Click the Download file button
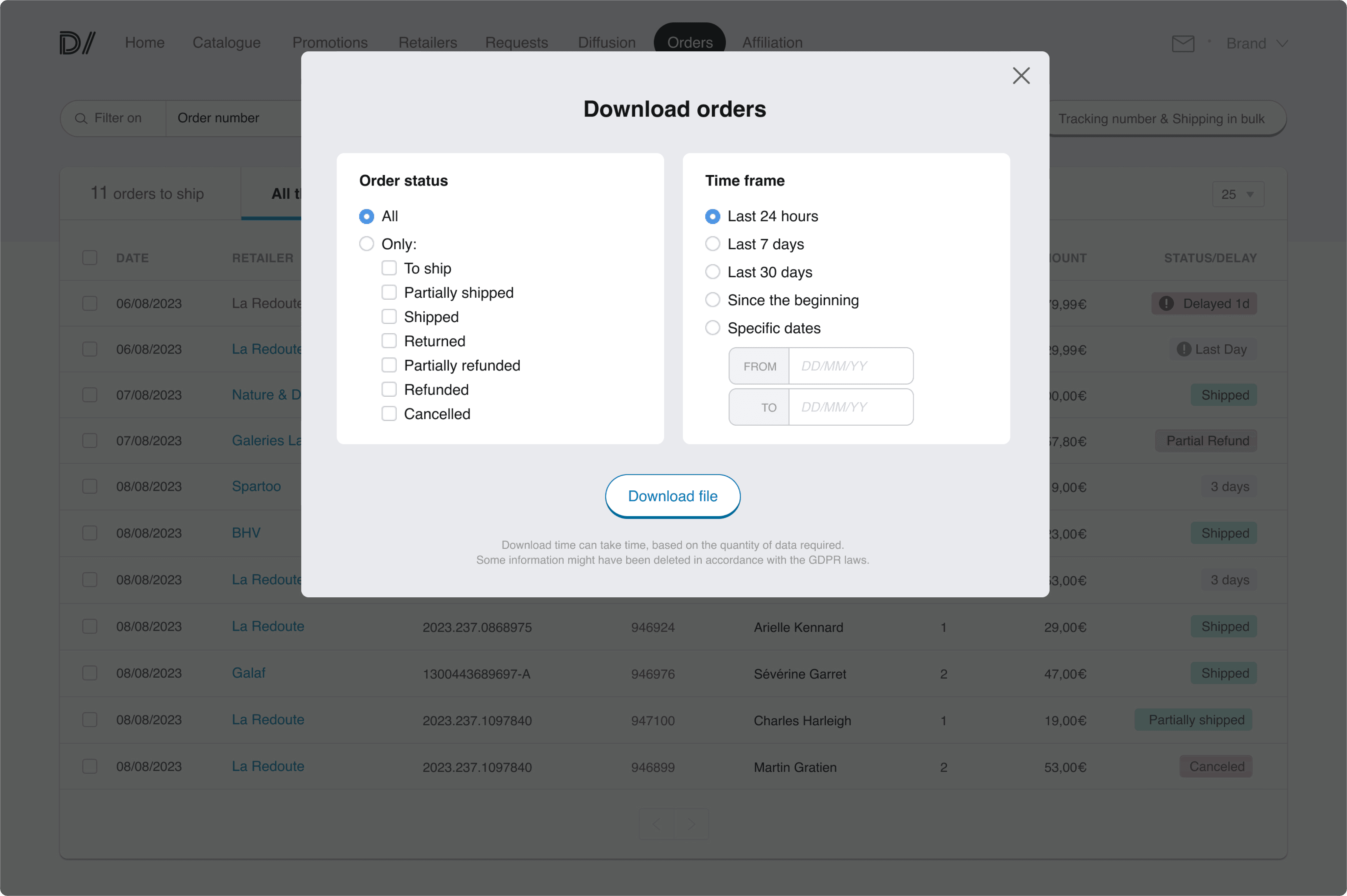1347x896 pixels. (673, 496)
